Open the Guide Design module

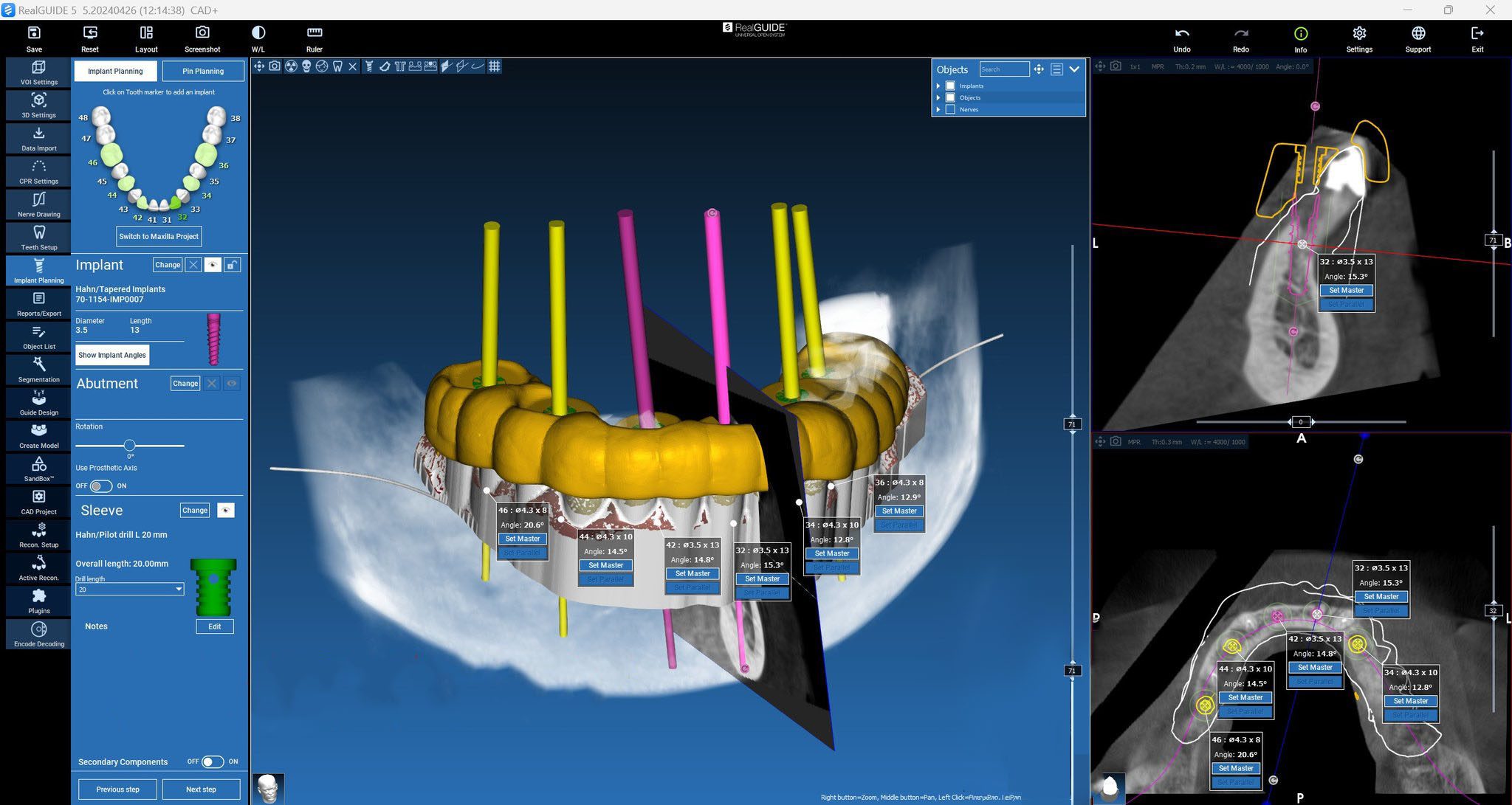38,403
